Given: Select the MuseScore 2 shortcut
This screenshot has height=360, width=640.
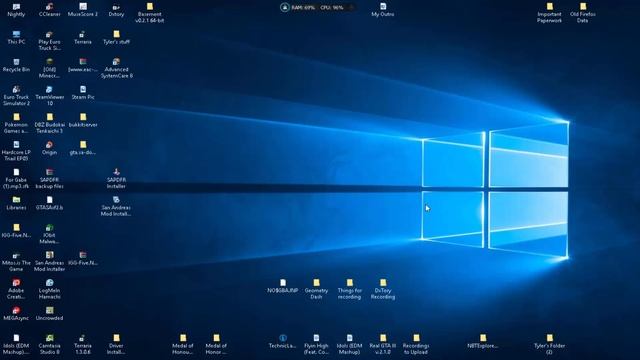Looking at the screenshot, I should (83, 10).
